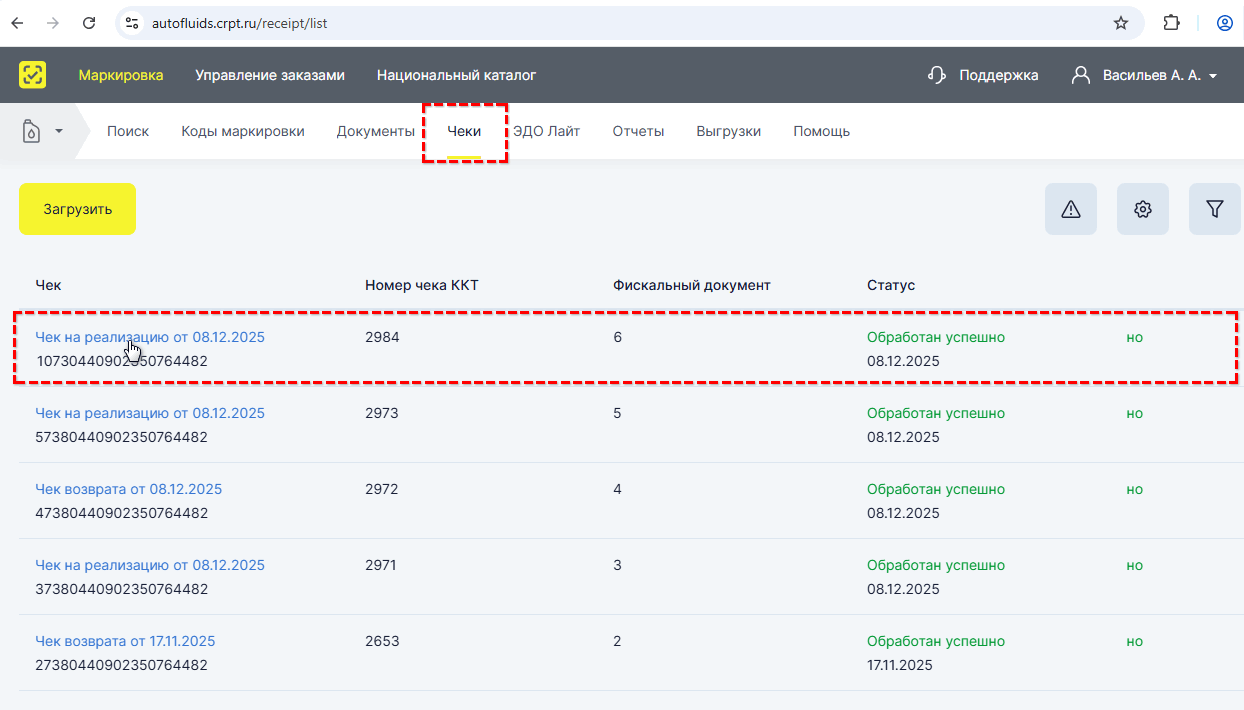
Task: Click the browser extensions puzzle icon
Action: (x=1172, y=23)
